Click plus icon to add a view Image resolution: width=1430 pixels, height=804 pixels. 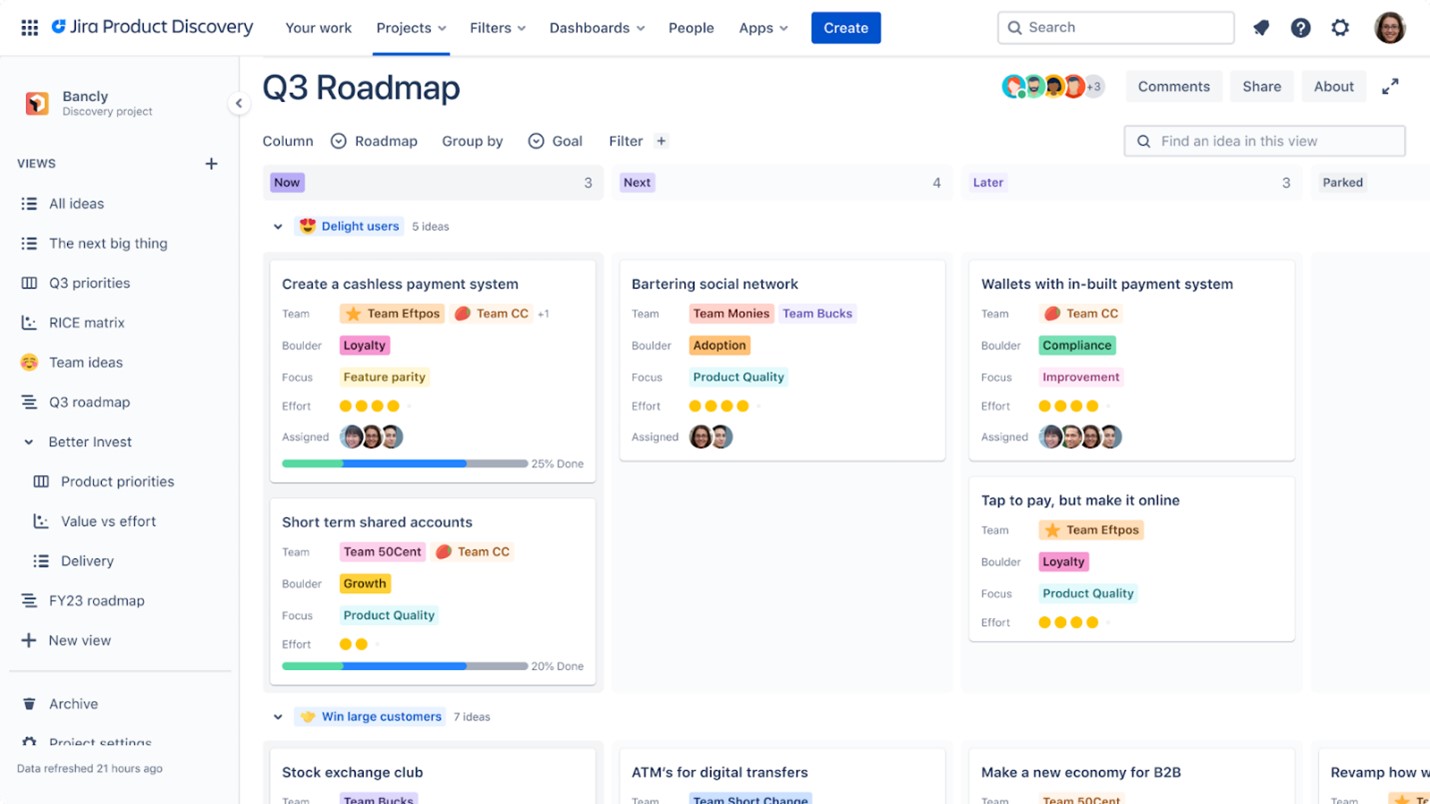coord(211,164)
